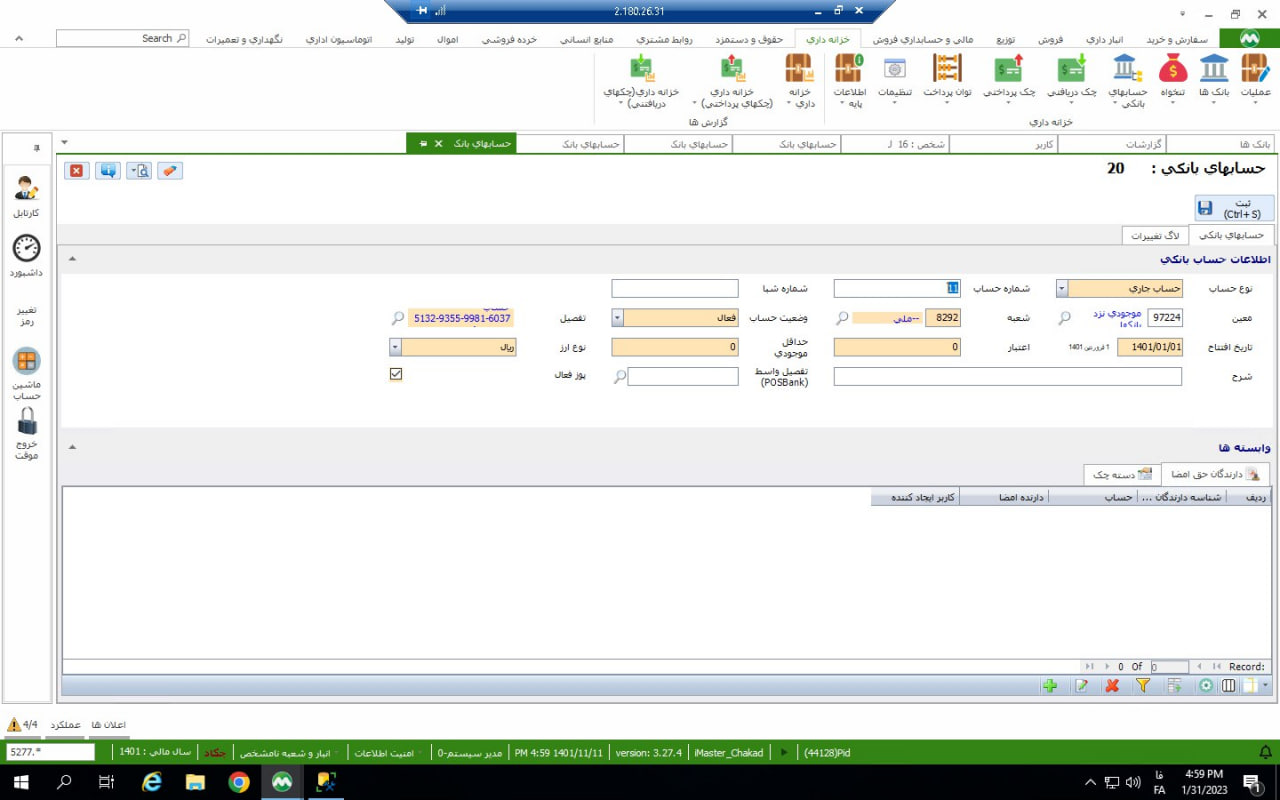This screenshot has width=1280, height=800.
Task: Click the yellow funnel filter icon
Action: click(1143, 686)
